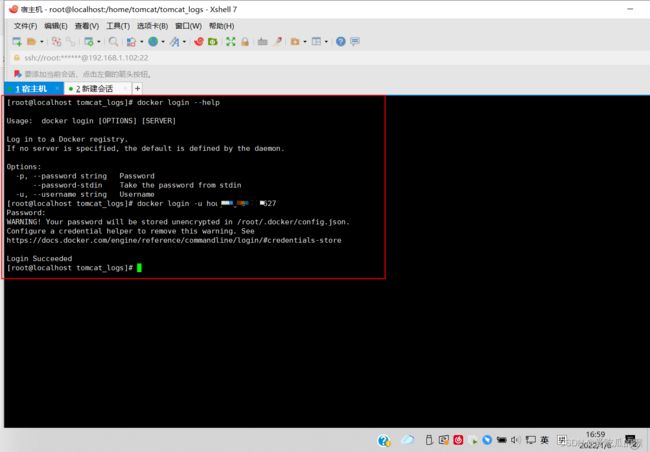
Task: Click the 'WARNING! Your password' line
Action: 178,222
